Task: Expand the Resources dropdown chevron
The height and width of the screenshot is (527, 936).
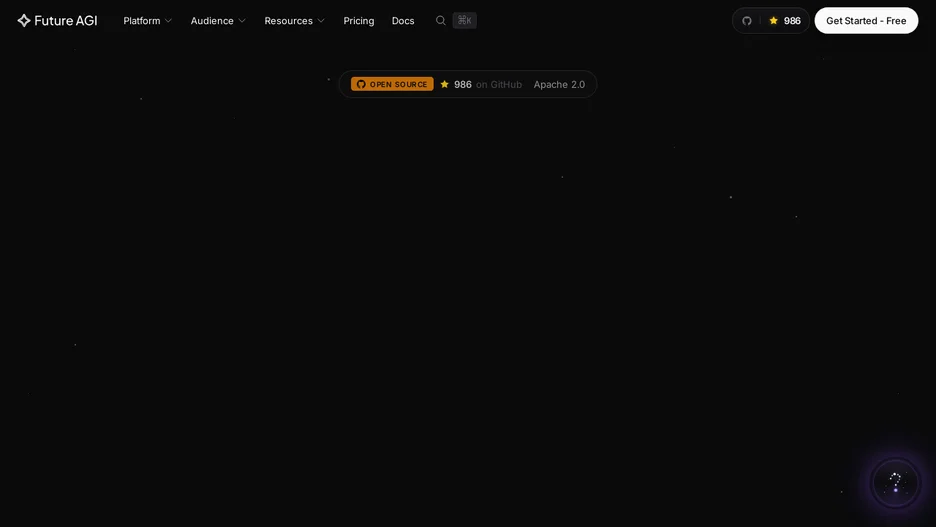Action: tap(321, 21)
